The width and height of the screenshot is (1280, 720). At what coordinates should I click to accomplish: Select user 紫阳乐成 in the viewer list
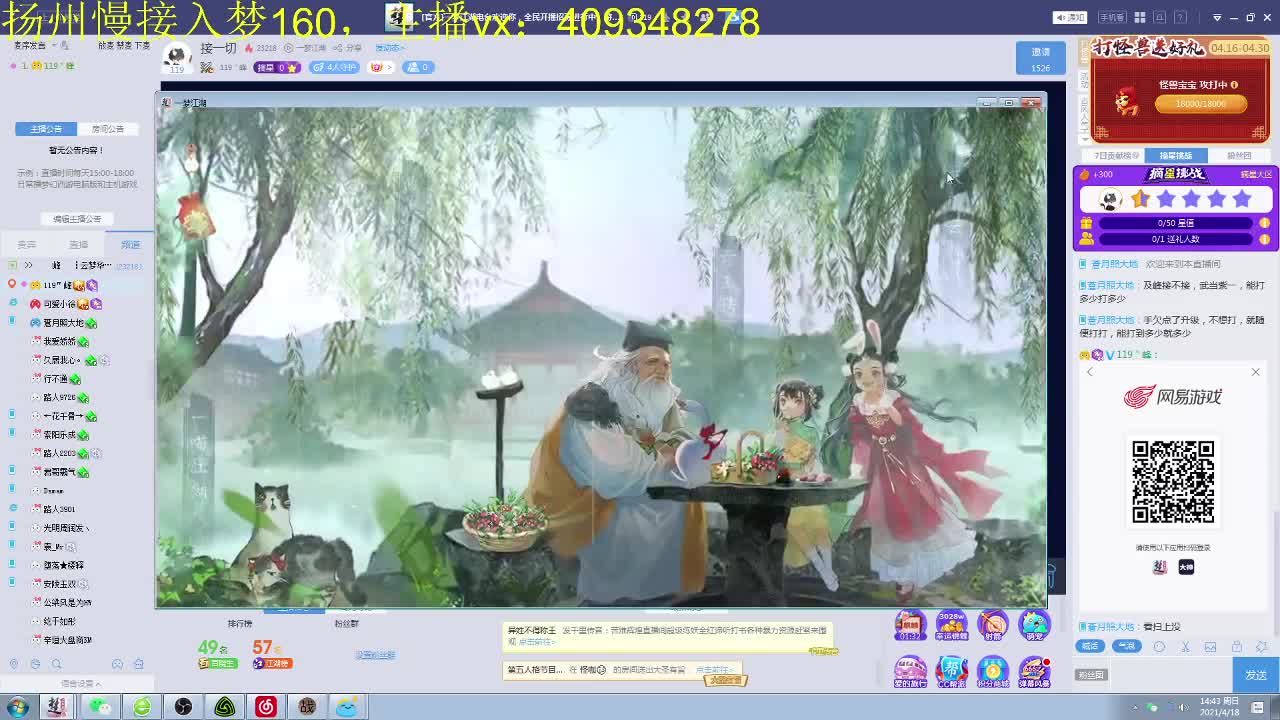coord(60,435)
